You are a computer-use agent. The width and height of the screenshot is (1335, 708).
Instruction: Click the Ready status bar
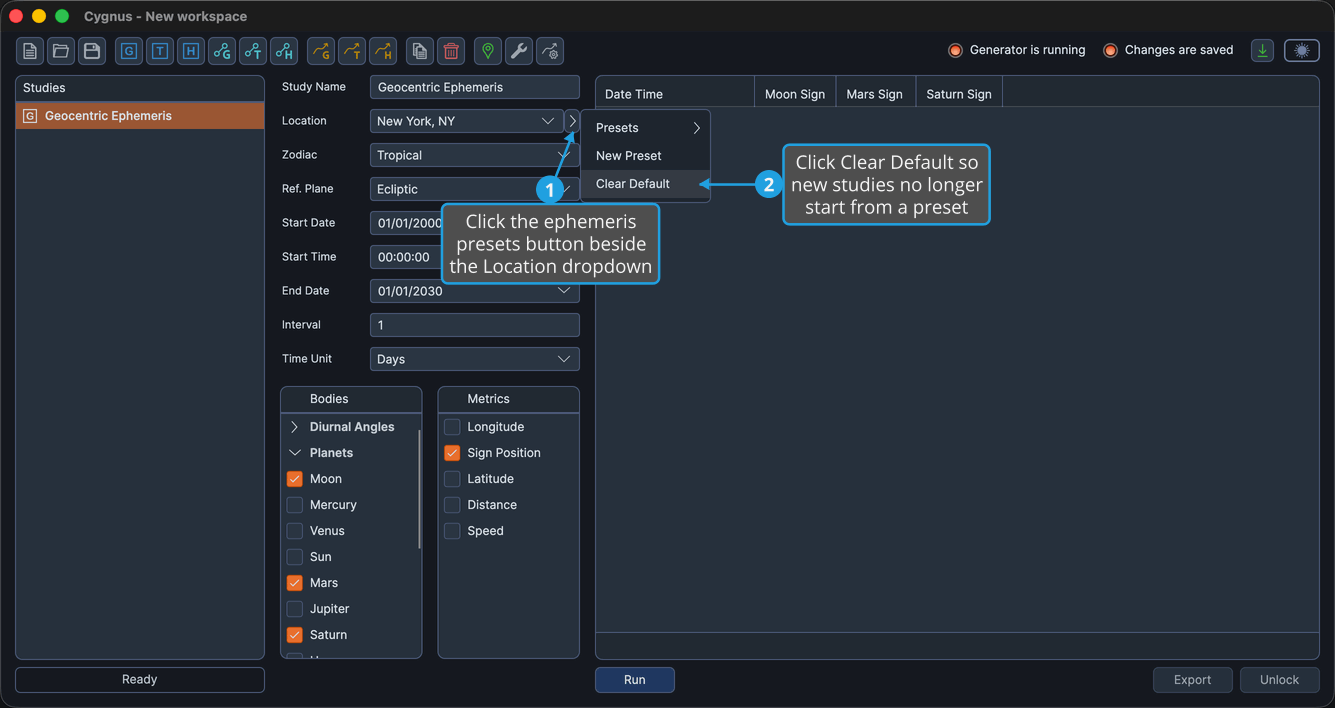pyautogui.click(x=140, y=680)
